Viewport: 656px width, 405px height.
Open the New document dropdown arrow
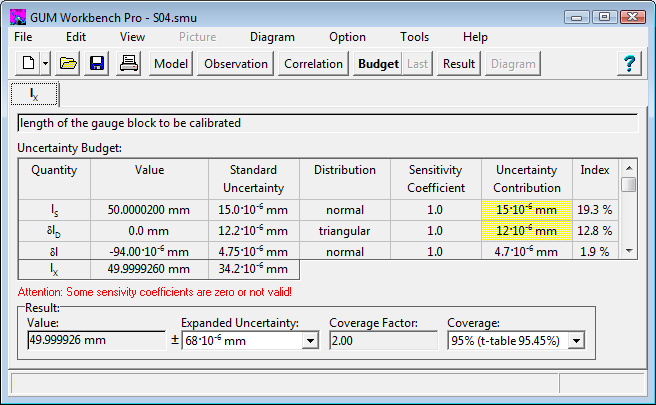pyautogui.click(x=46, y=64)
